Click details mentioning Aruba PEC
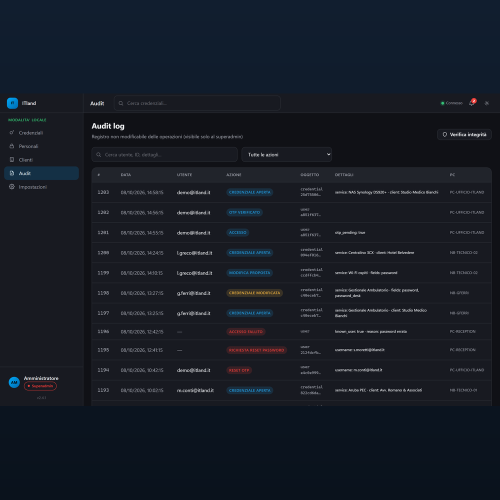 click(x=378, y=390)
